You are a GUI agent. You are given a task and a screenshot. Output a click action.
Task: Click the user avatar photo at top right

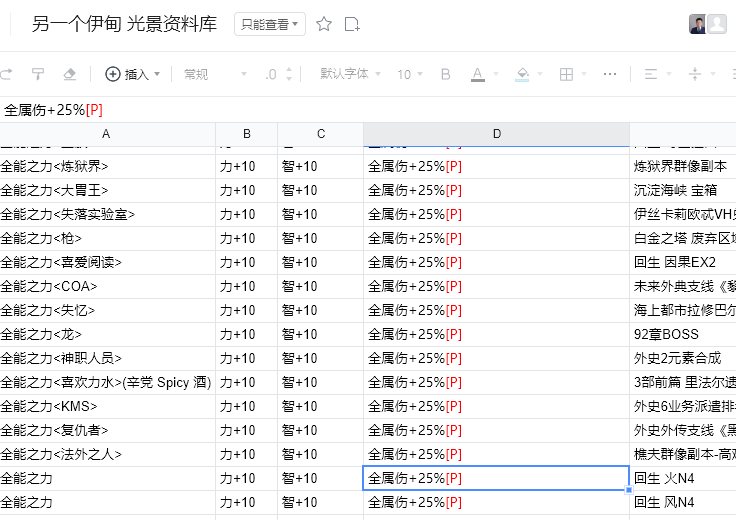coord(698,24)
